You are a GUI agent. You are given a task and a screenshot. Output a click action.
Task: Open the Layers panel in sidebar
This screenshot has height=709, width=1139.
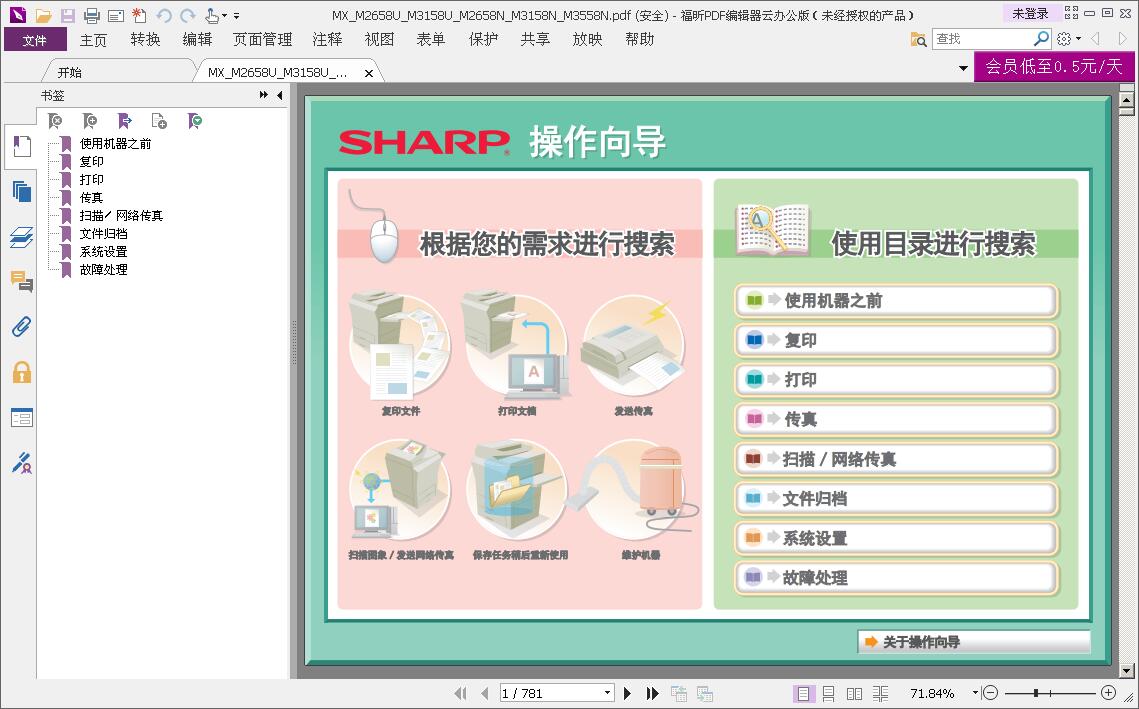tap(22, 237)
